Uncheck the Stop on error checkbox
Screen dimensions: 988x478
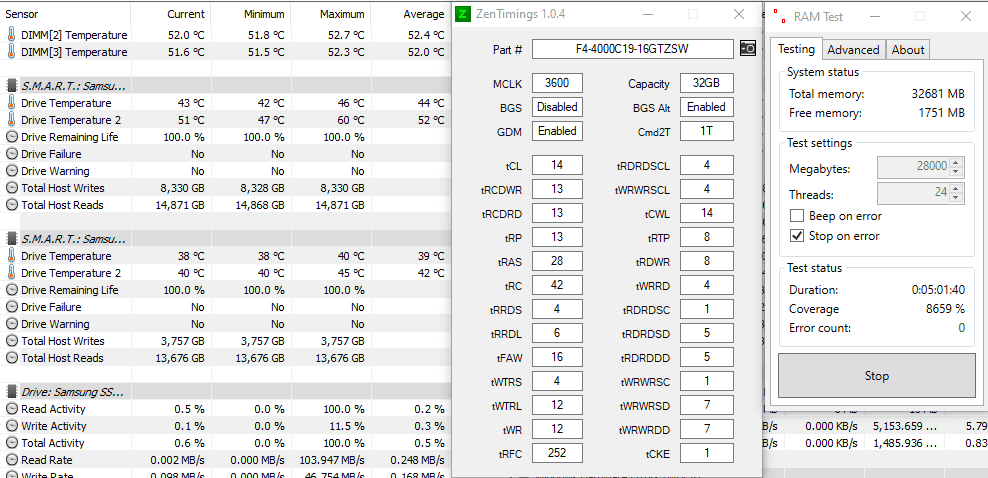pyautogui.click(x=797, y=236)
